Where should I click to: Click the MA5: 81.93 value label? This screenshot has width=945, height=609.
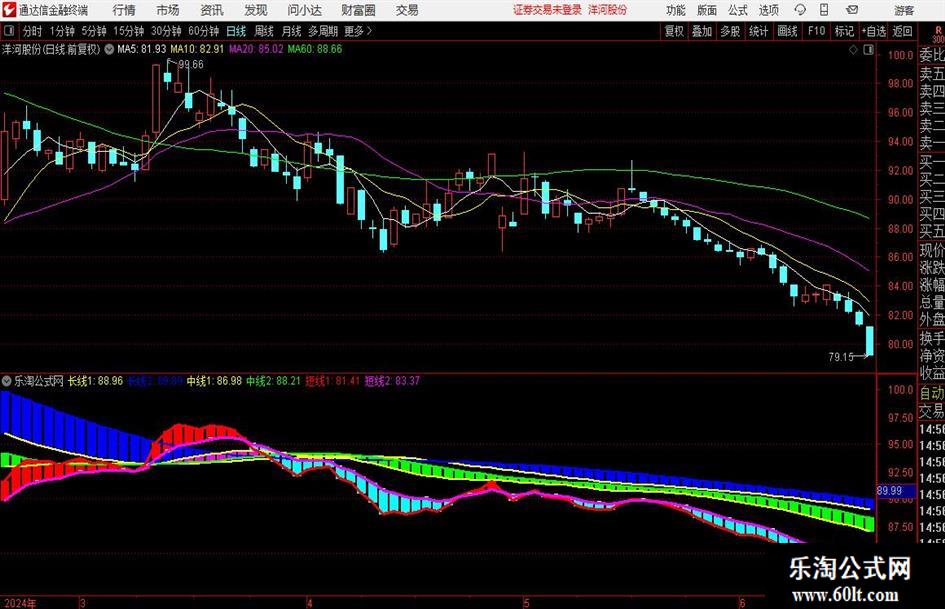[142, 49]
